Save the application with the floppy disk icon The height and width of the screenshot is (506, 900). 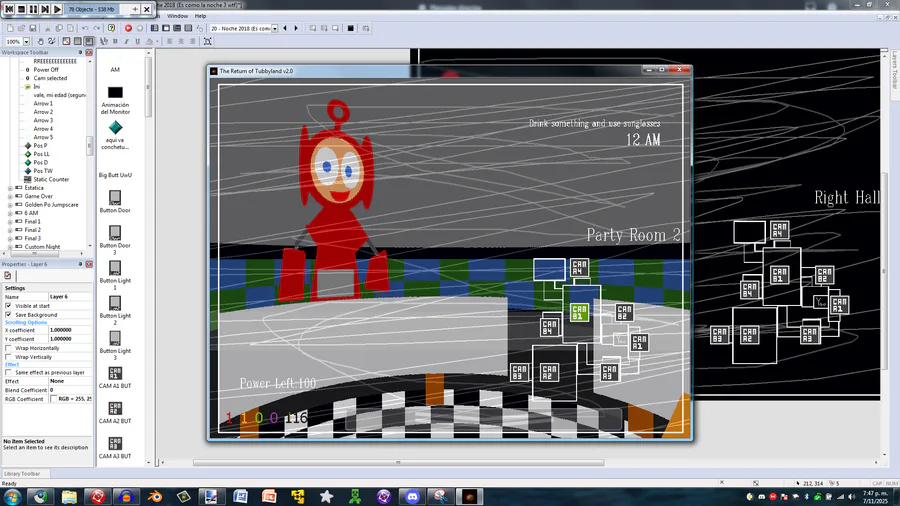[x=33, y=28]
